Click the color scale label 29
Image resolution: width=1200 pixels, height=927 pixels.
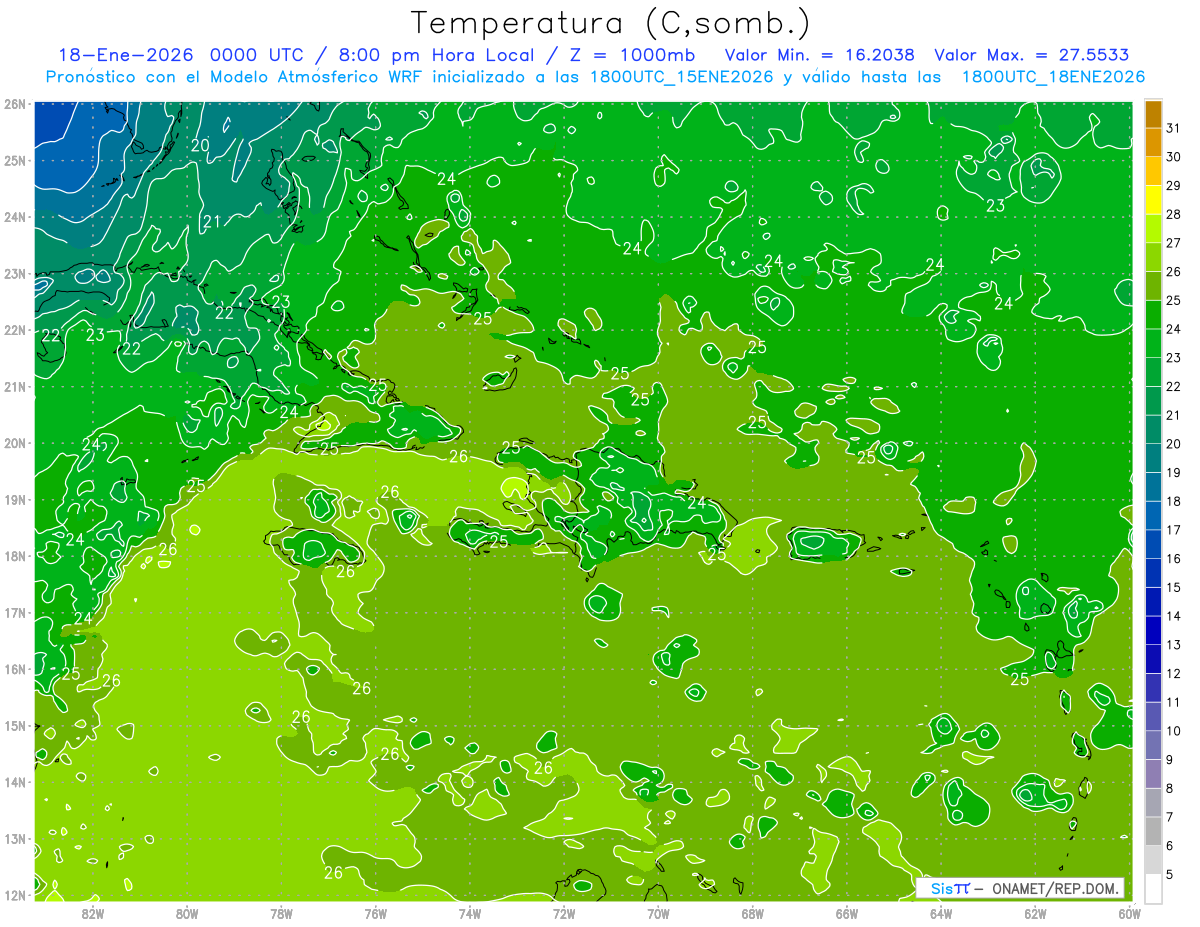[x=1173, y=186]
